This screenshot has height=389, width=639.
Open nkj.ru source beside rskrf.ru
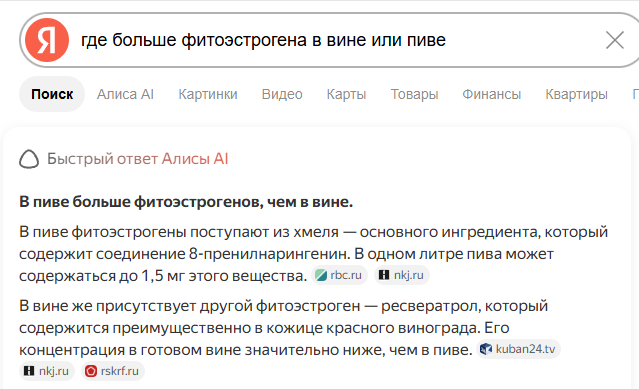[x=47, y=371]
